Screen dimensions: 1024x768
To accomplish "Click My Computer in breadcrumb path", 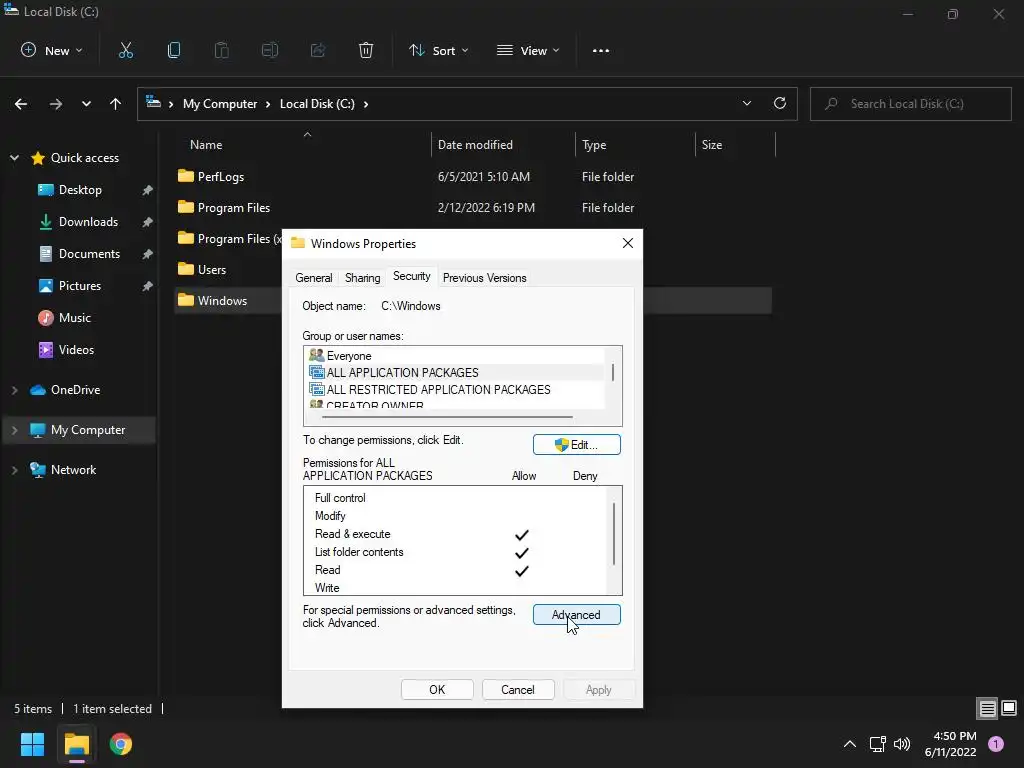I will [220, 104].
